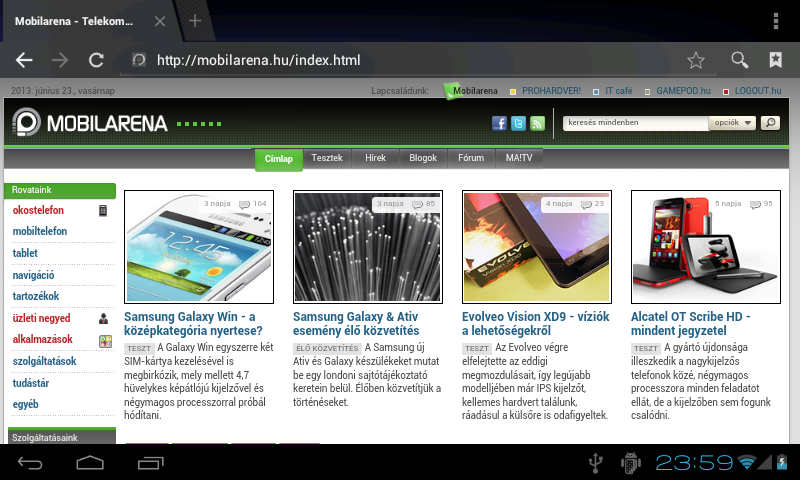Visit the PROHARDVER! site link
The image size is (800, 480).
pyautogui.click(x=551, y=91)
